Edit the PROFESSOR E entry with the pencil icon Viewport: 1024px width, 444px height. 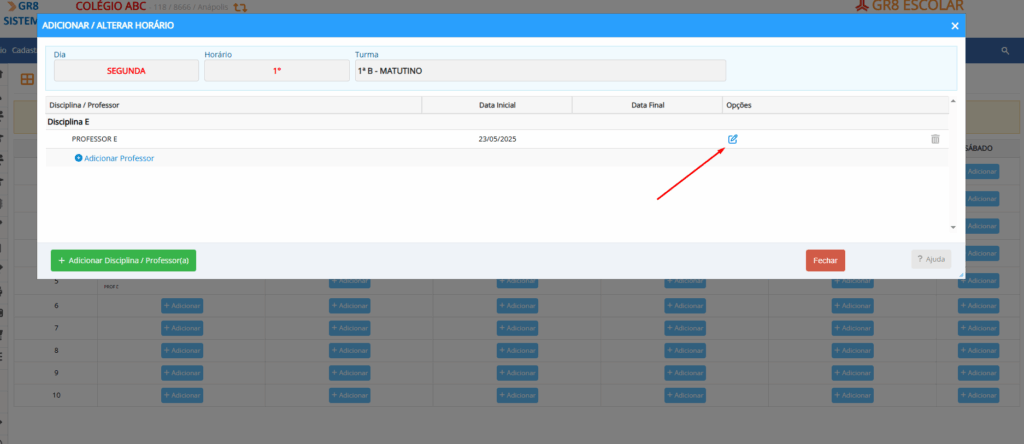coord(732,139)
